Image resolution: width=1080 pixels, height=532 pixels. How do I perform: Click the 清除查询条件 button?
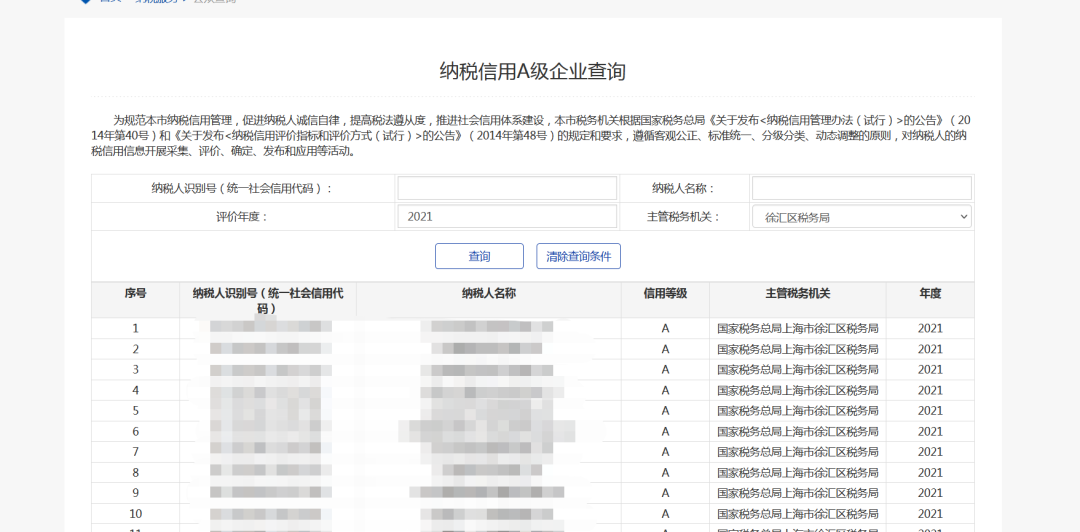578,256
